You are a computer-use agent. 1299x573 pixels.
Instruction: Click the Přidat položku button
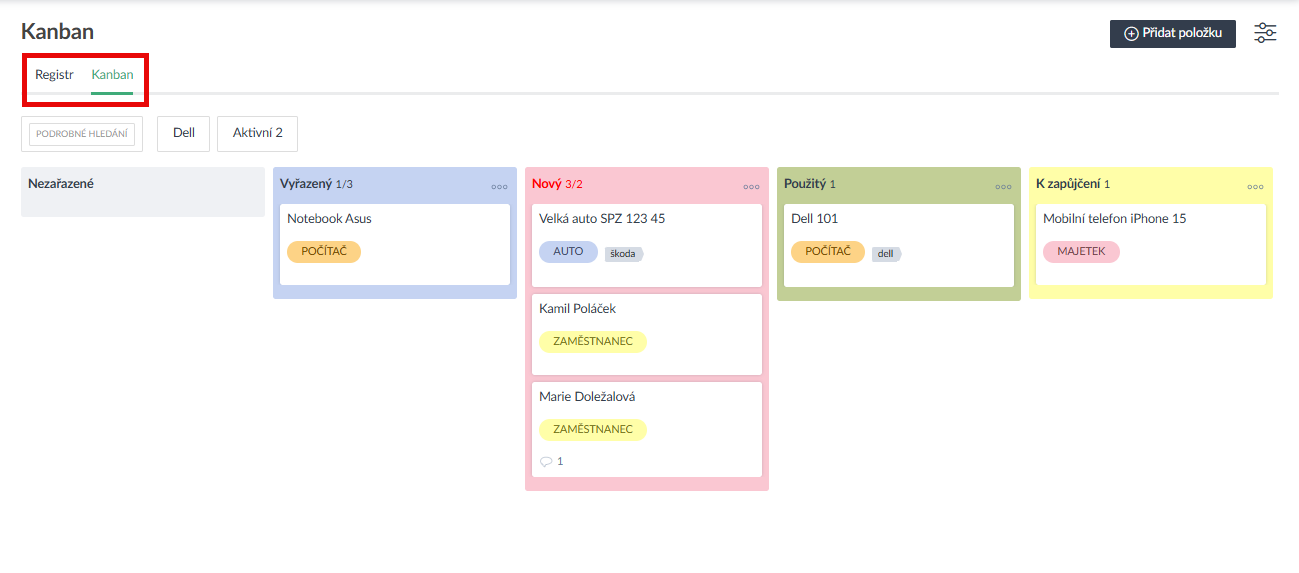click(1172, 33)
